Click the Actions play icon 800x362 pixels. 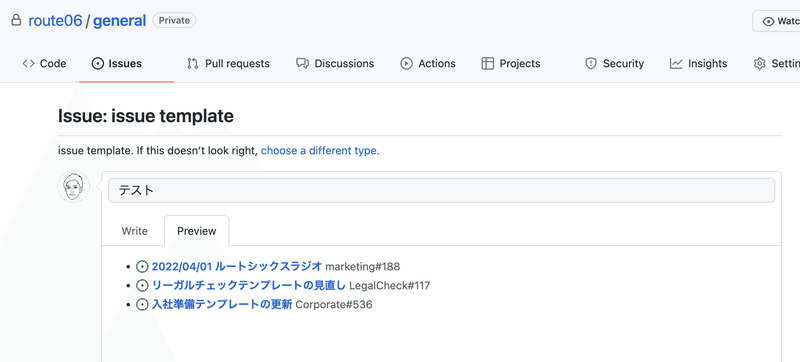[406, 64]
